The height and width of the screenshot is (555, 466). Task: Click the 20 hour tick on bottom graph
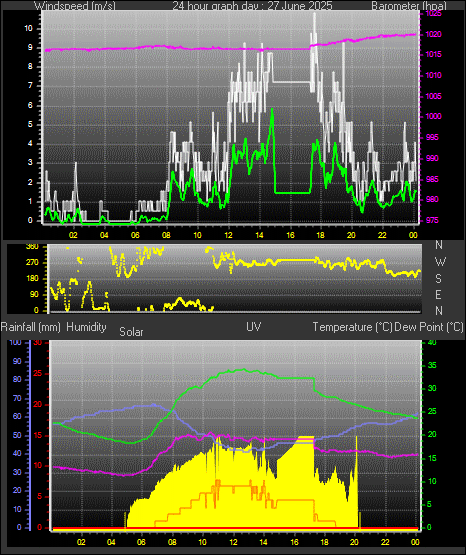(355, 542)
